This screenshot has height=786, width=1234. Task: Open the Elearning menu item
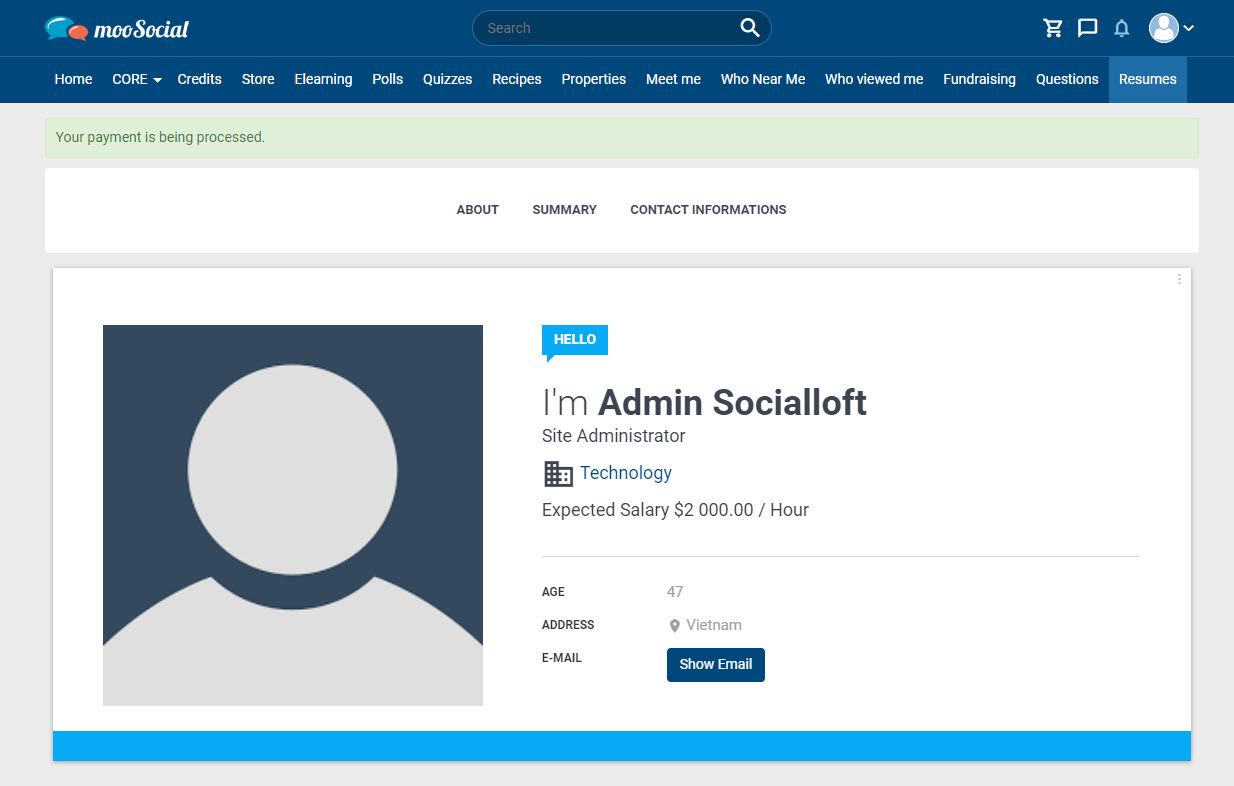[323, 79]
